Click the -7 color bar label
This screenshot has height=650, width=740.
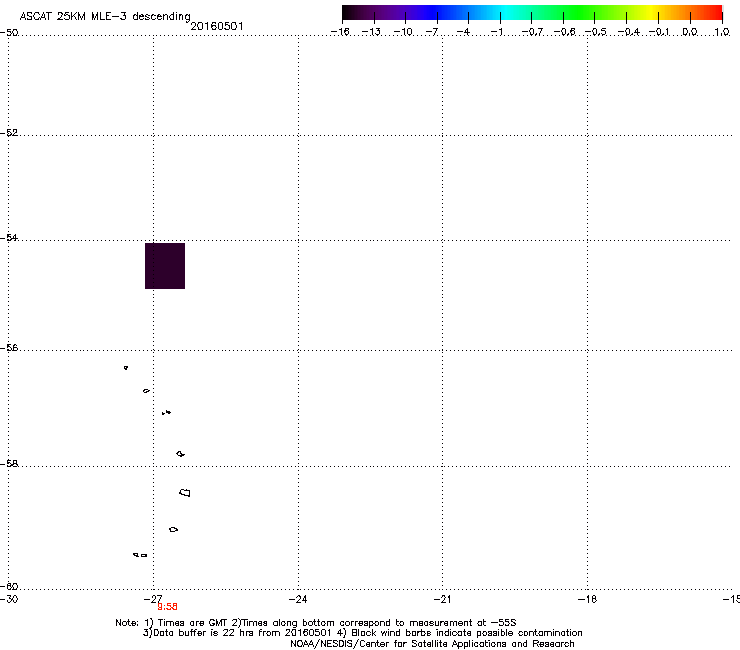click(x=432, y=32)
